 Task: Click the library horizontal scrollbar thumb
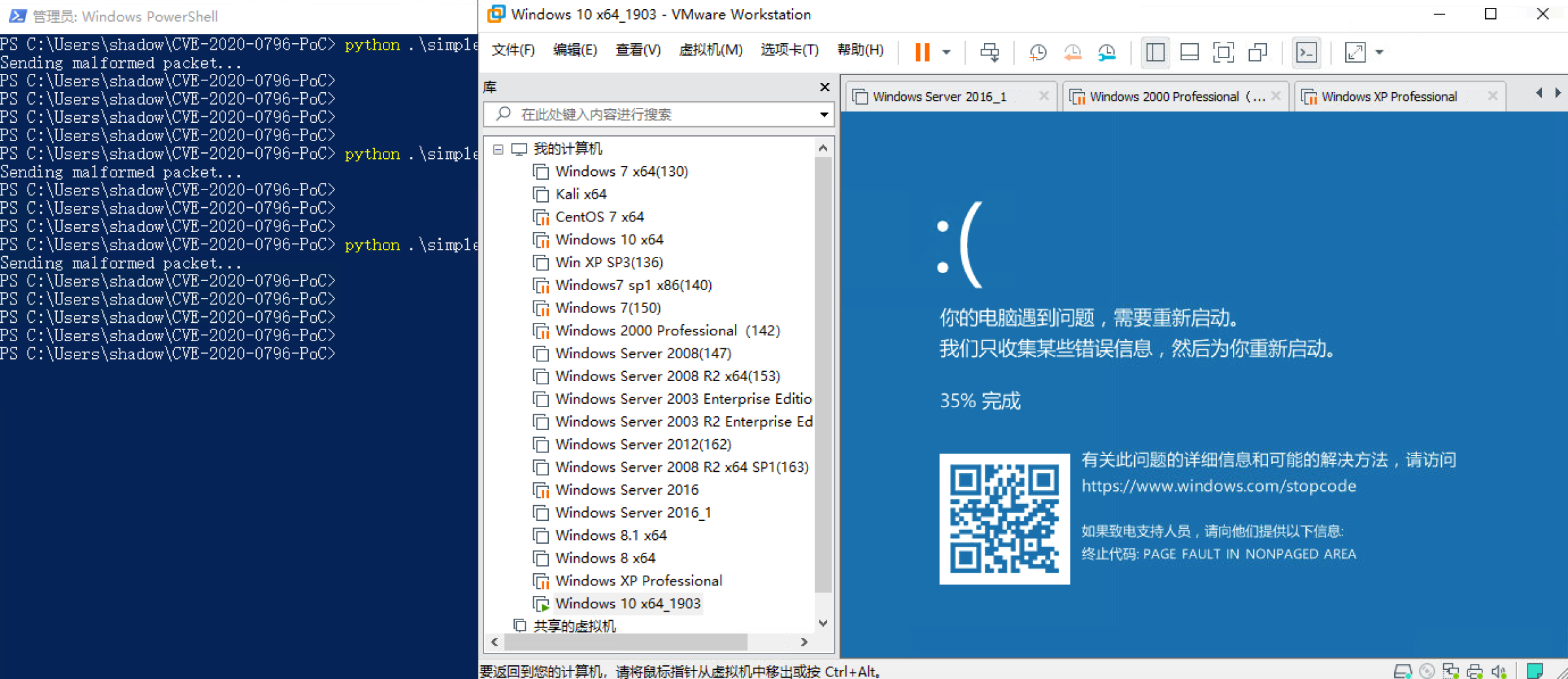(x=626, y=642)
